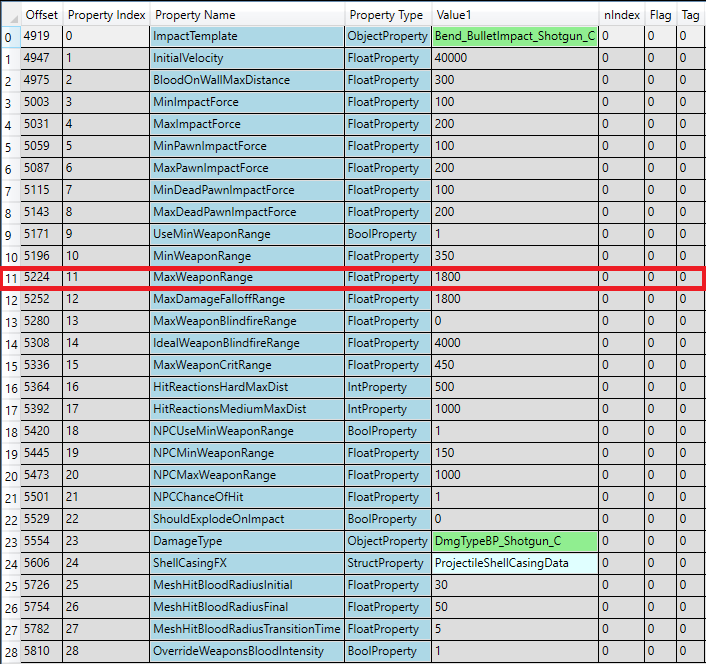
Task: Click offset 5810 cell
Action: pos(41,651)
